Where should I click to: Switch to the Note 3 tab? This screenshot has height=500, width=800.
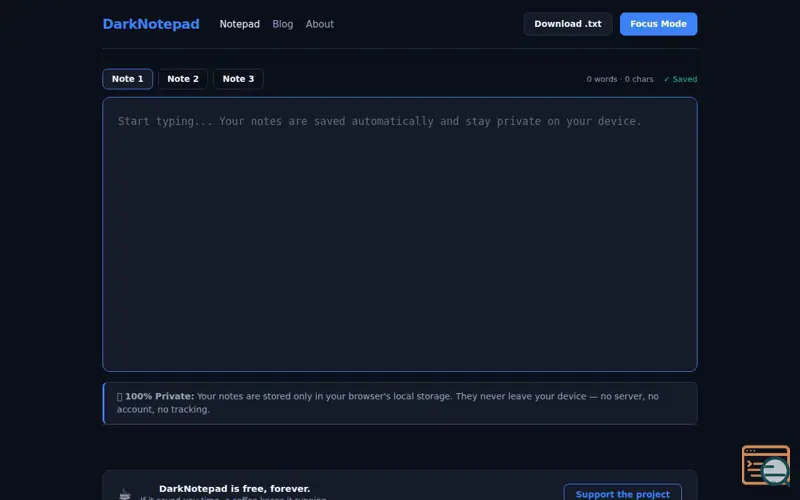click(x=238, y=79)
